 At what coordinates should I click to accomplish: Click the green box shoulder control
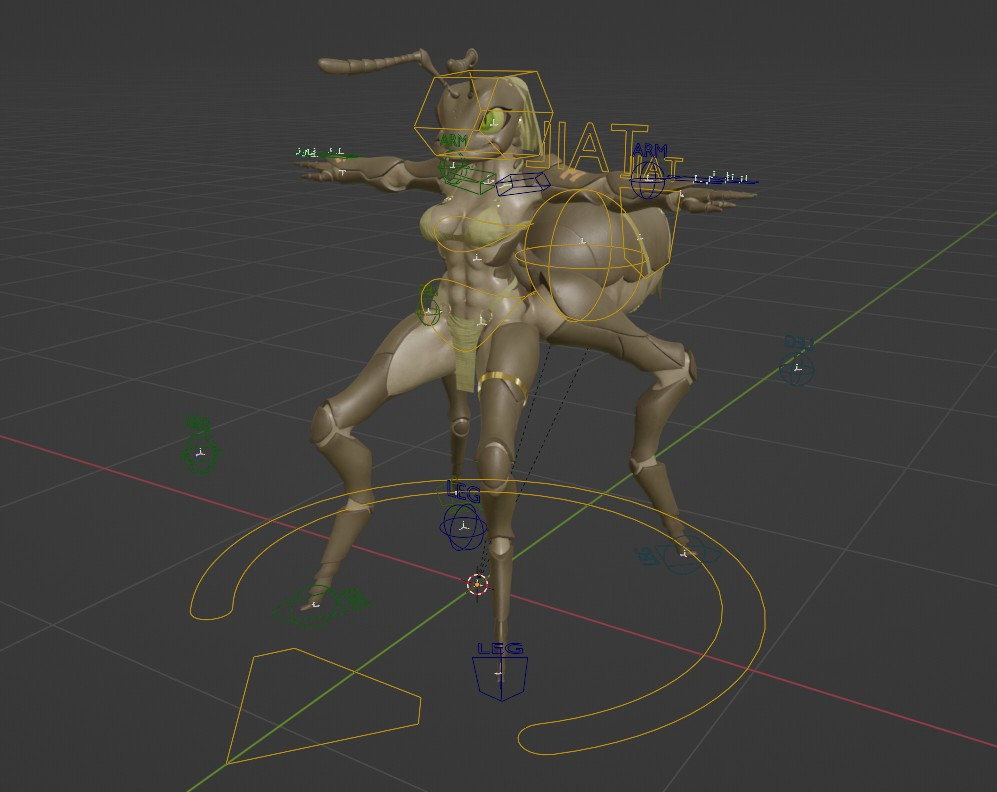pos(468,178)
